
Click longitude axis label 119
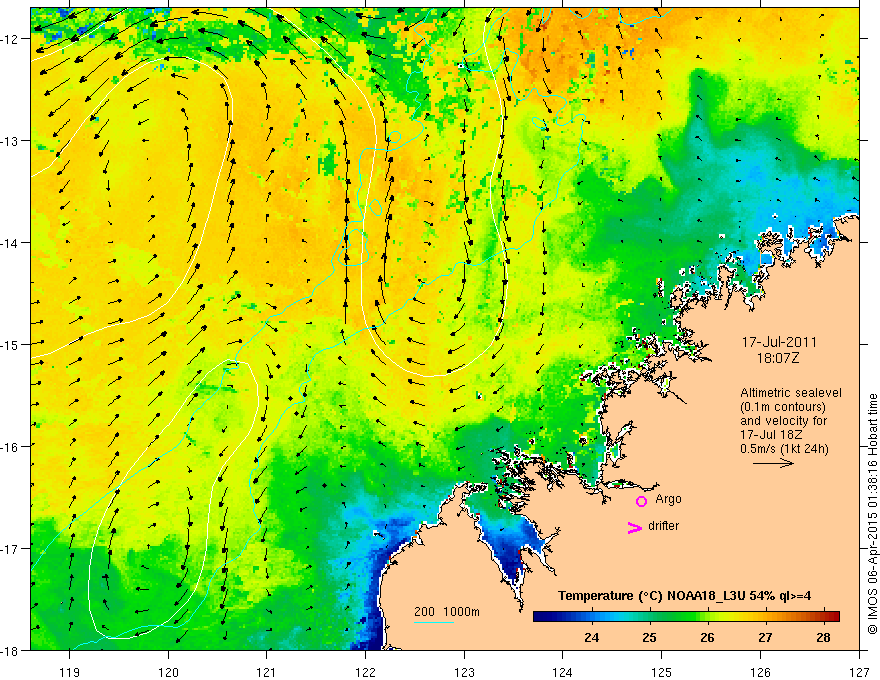click(70, 672)
